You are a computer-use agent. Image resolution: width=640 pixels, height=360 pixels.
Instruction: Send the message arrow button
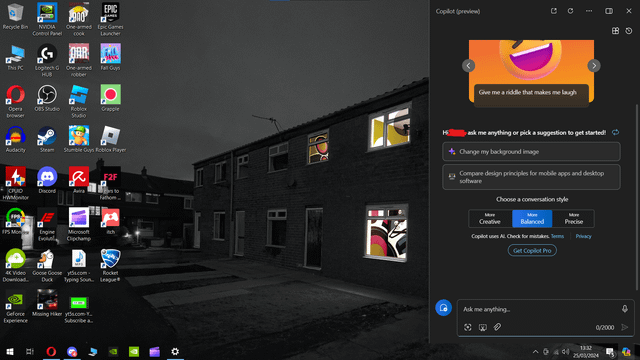click(625, 327)
